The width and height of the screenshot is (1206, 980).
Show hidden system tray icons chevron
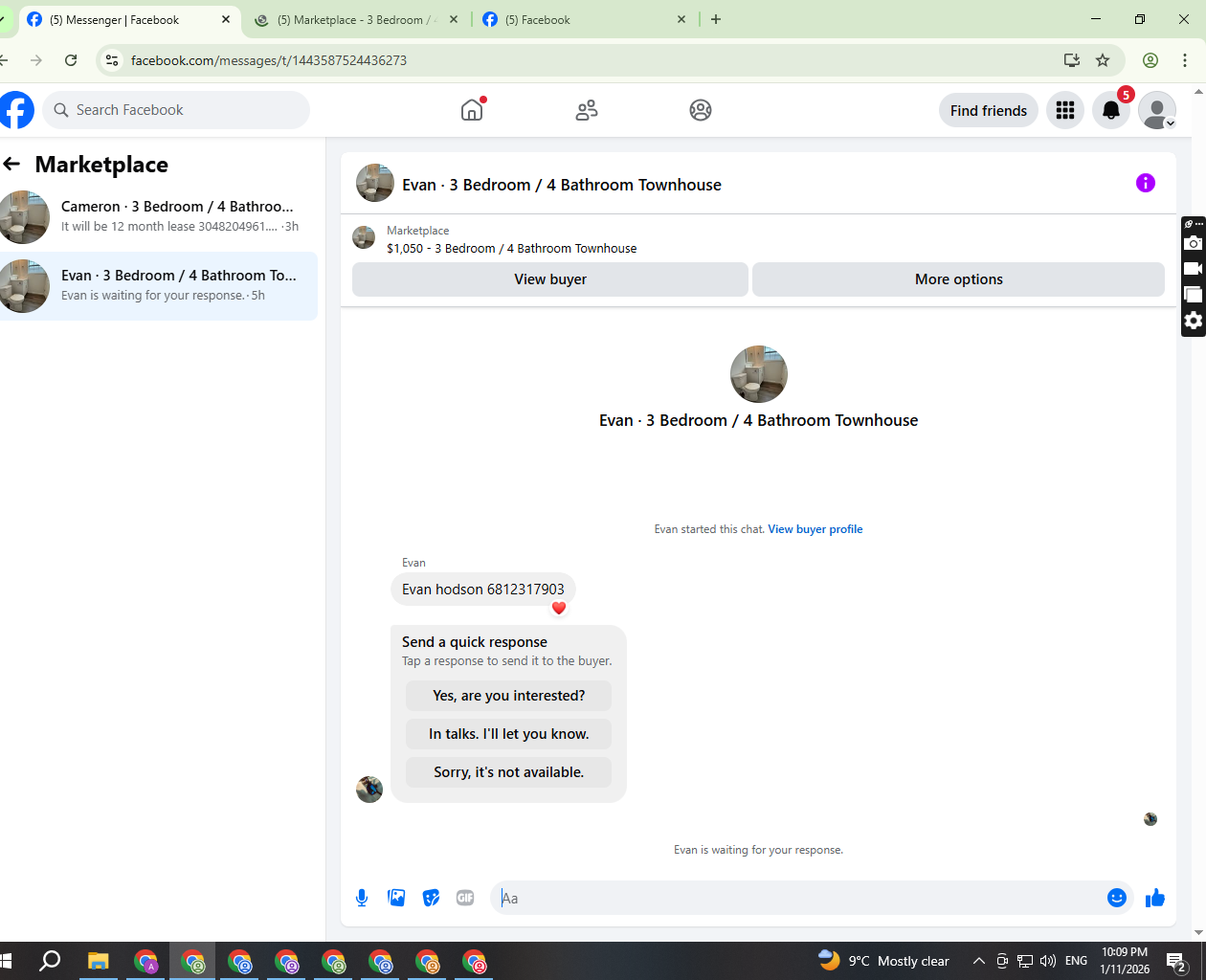tap(978, 961)
